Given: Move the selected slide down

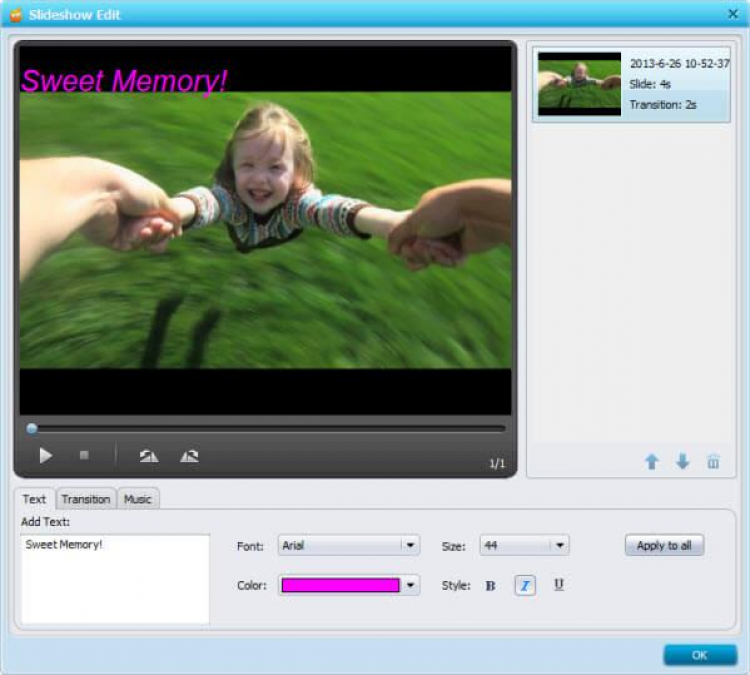Looking at the screenshot, I should [x=682, y=462].
